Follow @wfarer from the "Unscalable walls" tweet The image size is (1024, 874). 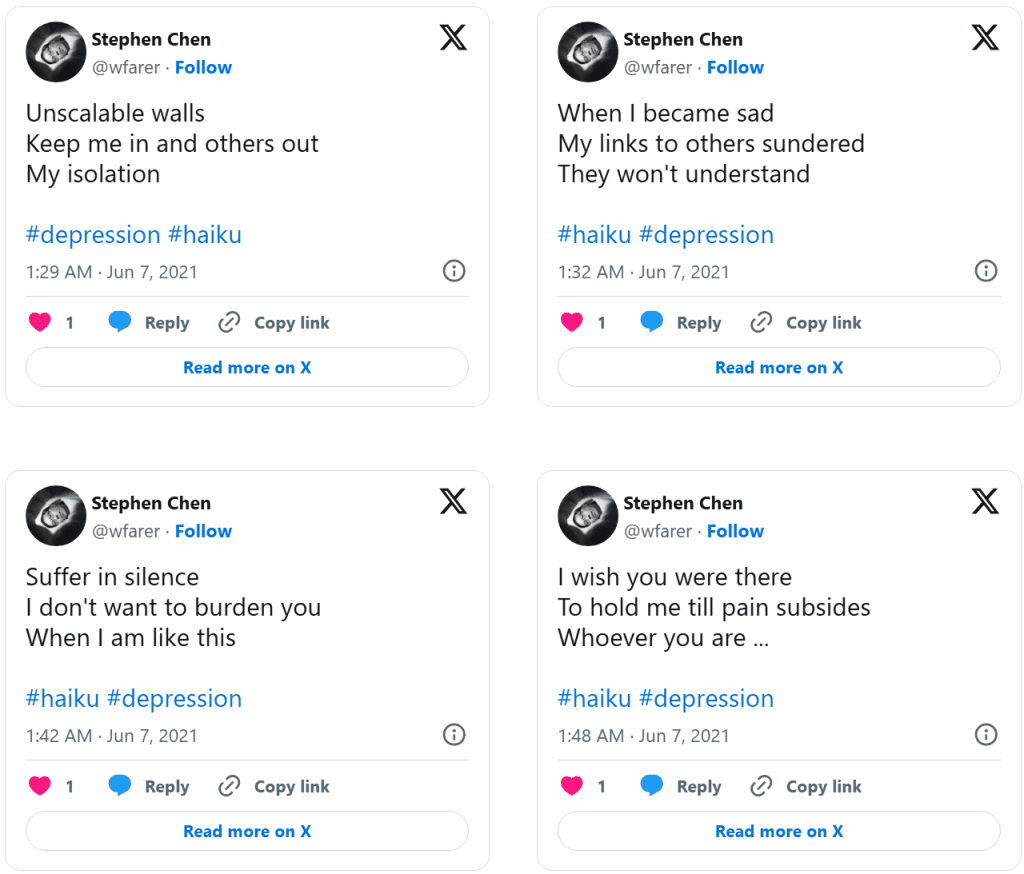(x=203, y=67)
